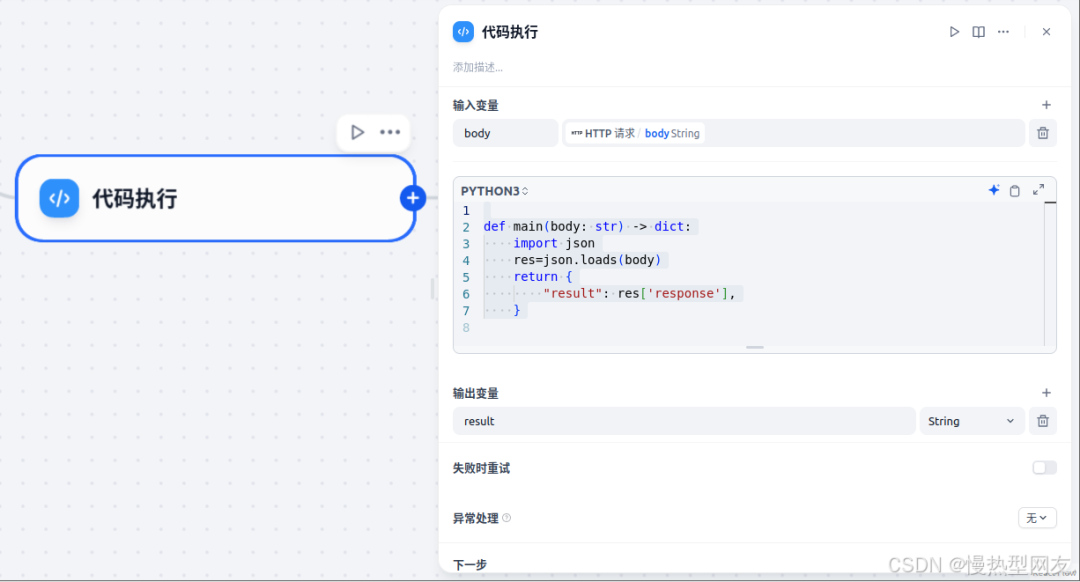1080x582 pixels.
Task: Copy the code using the clipboard icon
Action: coord(1015,190)
